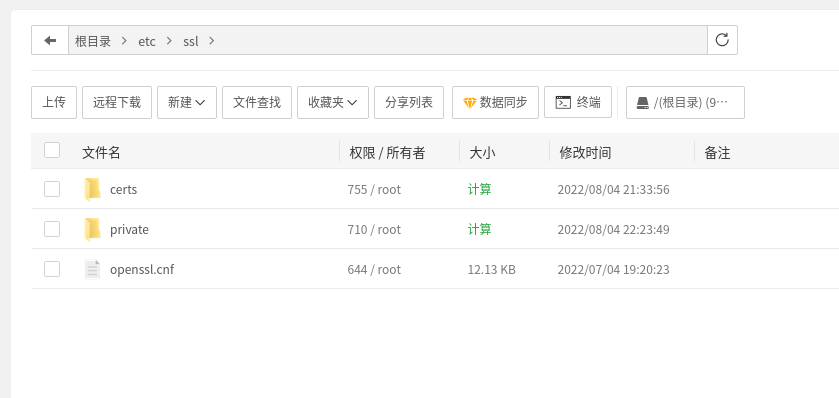Click date 2022/08/04 21:33:56
The image size is (839, 398).
pos(613,189)
